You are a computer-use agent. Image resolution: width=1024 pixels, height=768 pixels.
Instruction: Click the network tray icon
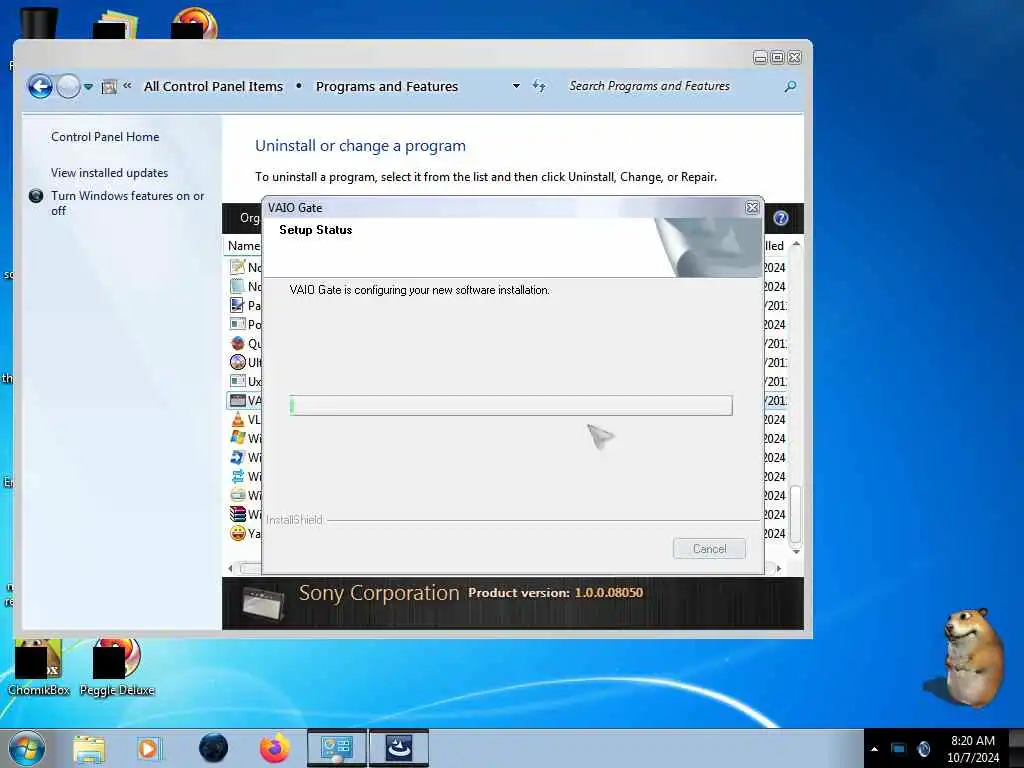(899, 748)
